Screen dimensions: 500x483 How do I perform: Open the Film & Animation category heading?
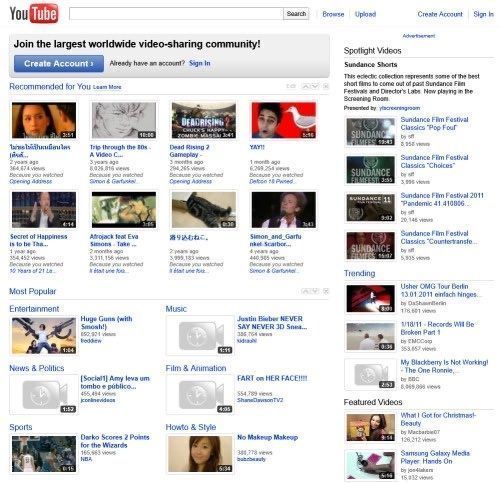(x=196, y=368)
